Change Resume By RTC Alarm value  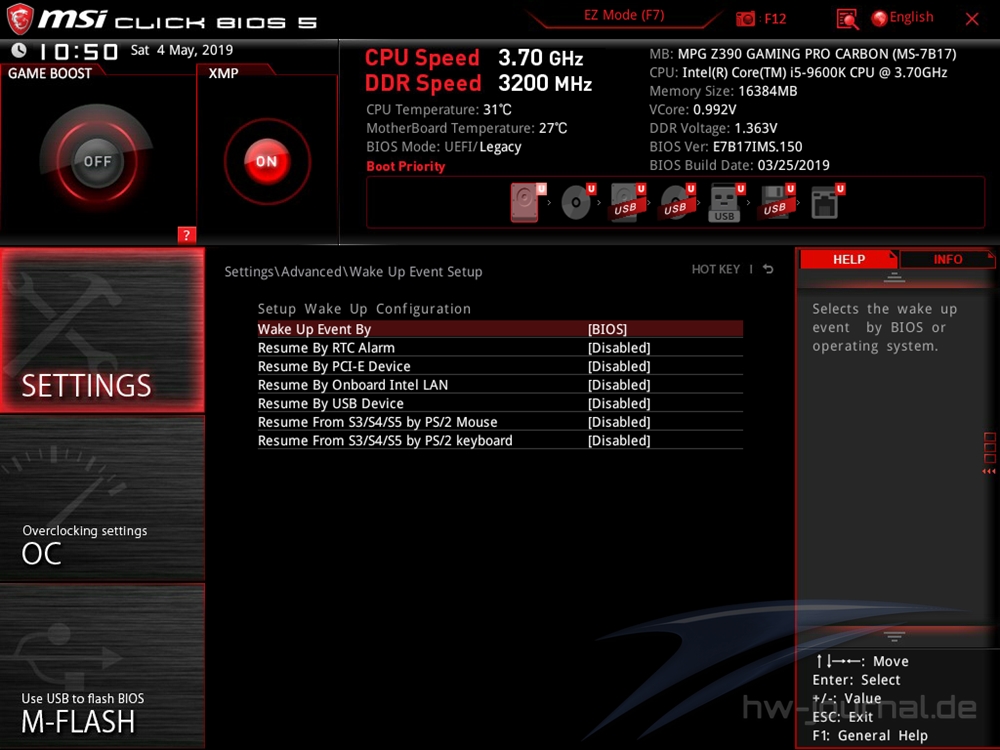click(500, 348)
